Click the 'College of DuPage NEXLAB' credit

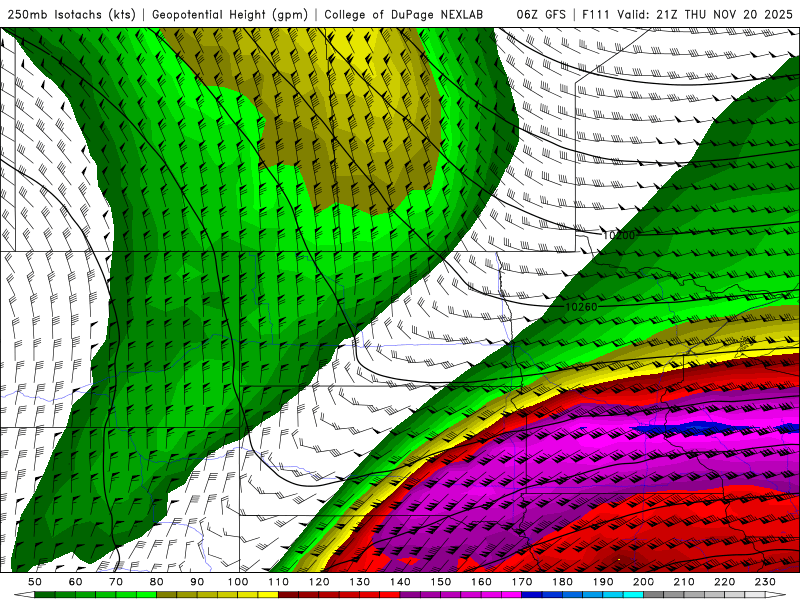403,14
